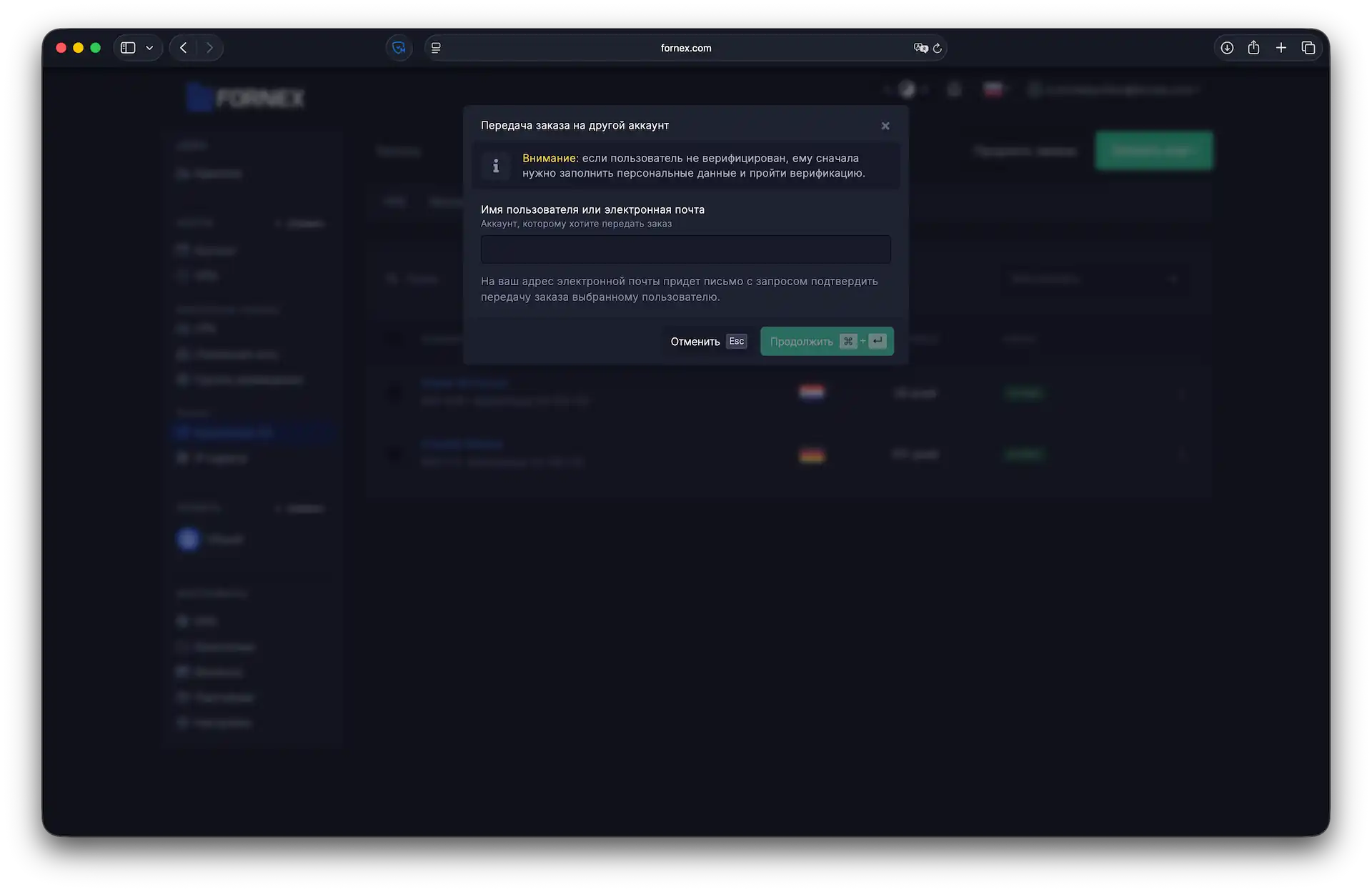Click the fornex.com address bar
This screenshot has width=1372, height=892.
[x=685, y=48]
